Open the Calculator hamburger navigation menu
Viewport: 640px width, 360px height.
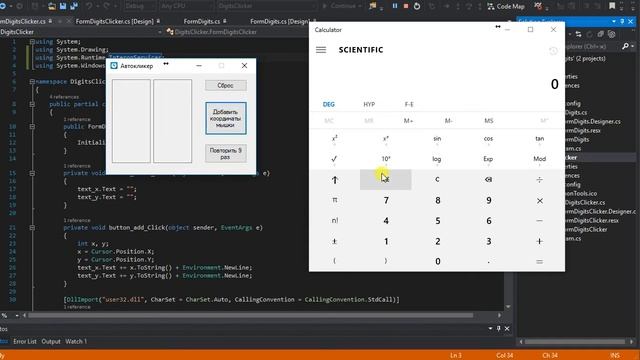pos(321,50)
